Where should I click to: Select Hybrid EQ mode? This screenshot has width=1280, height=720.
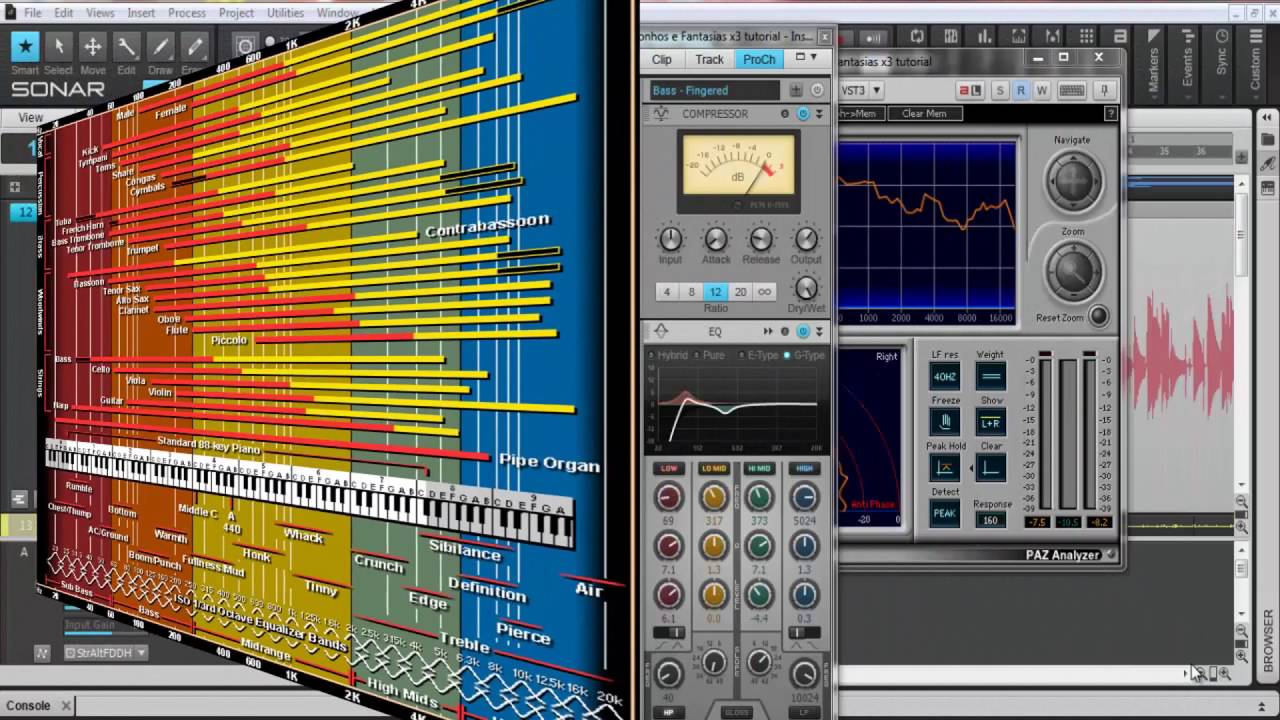[x=667, y=355]
